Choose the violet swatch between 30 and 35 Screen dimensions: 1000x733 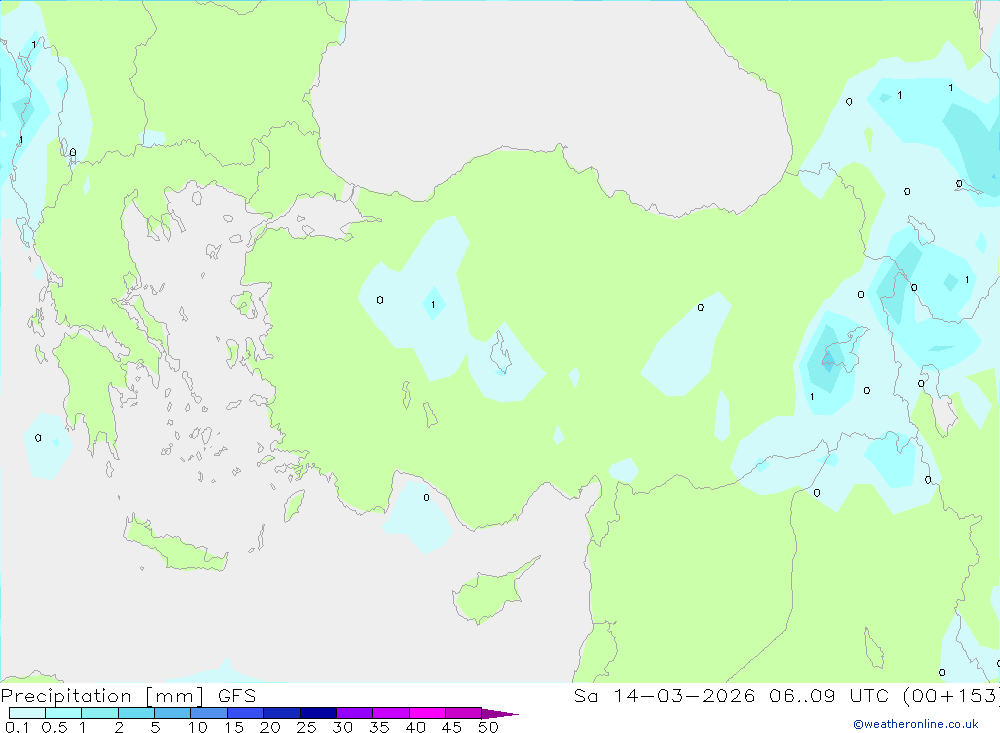pos(355,713)
